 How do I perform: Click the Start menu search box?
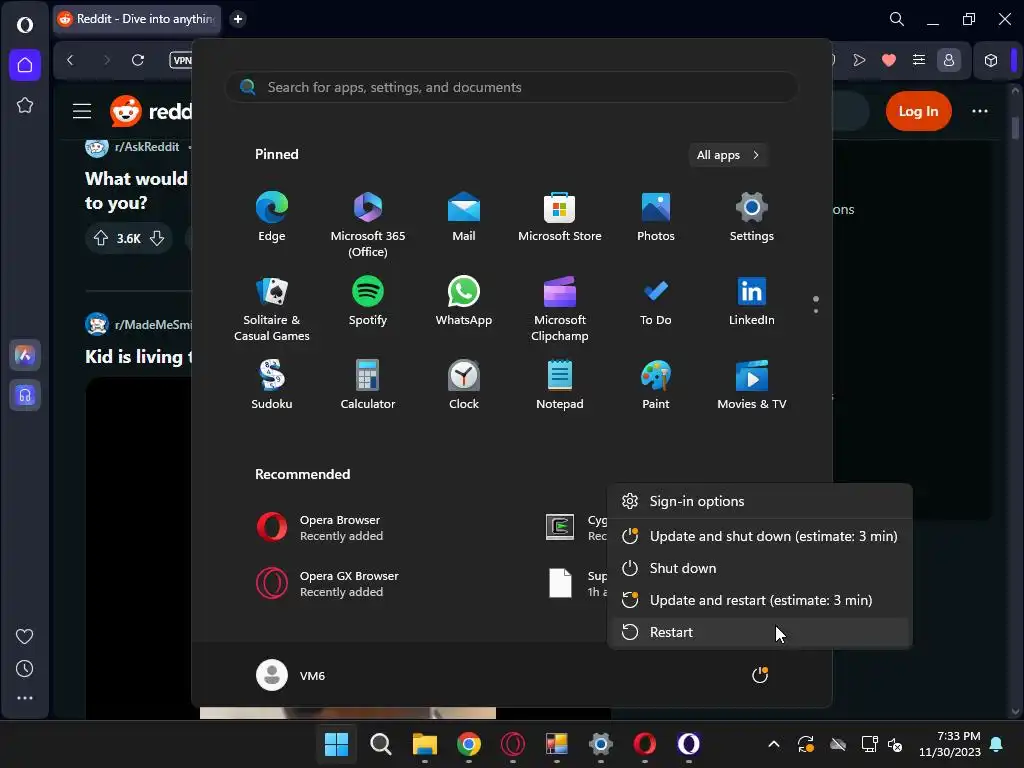click(x=512, y=88)
